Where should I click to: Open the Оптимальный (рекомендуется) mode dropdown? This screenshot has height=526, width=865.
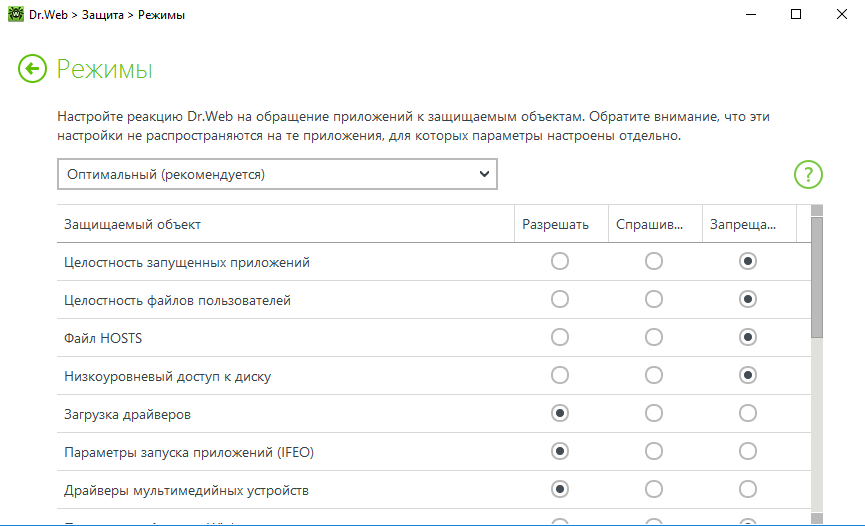[x=277, y=174]
